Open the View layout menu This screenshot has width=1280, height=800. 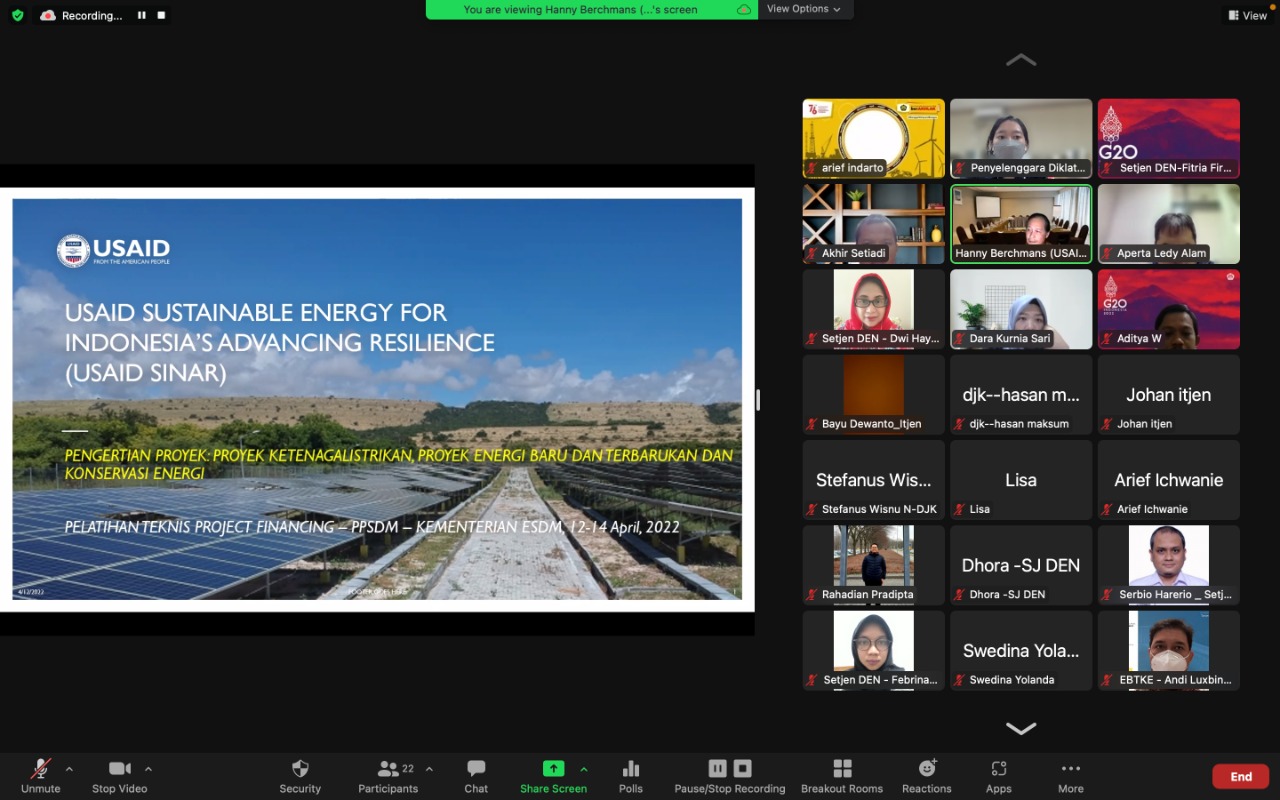(1247, 15)
